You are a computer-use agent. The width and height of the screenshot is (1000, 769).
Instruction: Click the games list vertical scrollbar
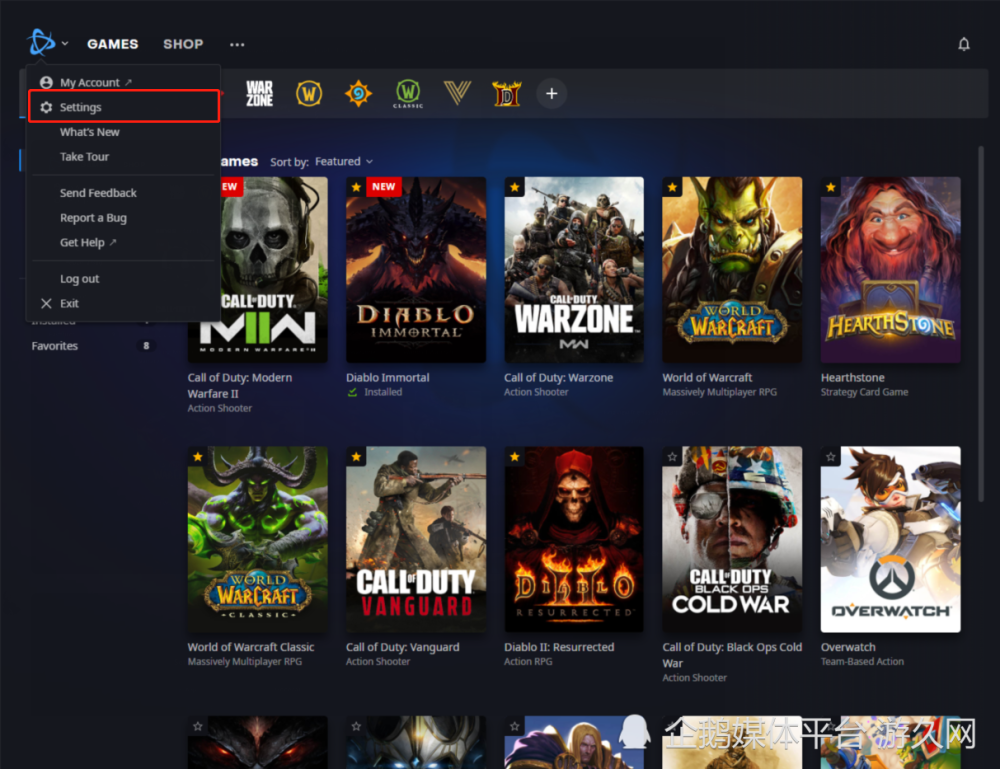(981, 324)
